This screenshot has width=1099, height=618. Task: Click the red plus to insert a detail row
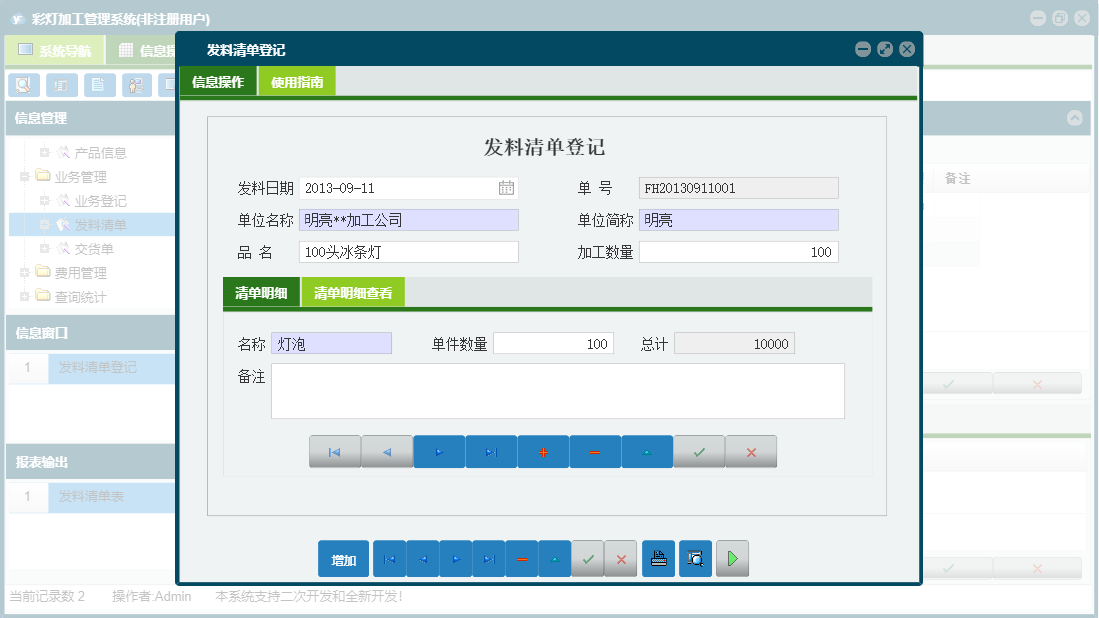pyautogui.click(x=542, y=451)
